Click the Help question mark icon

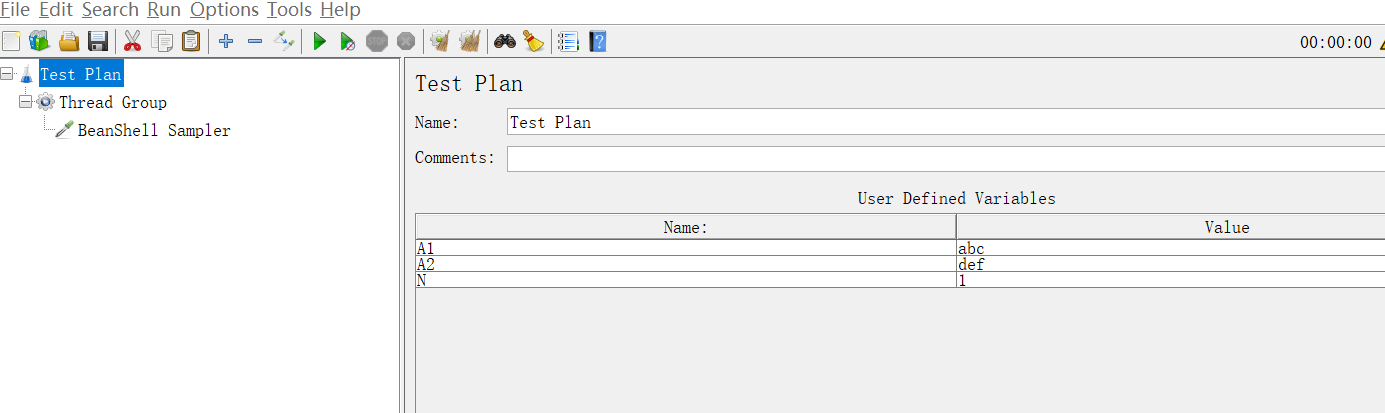(598, 41)
